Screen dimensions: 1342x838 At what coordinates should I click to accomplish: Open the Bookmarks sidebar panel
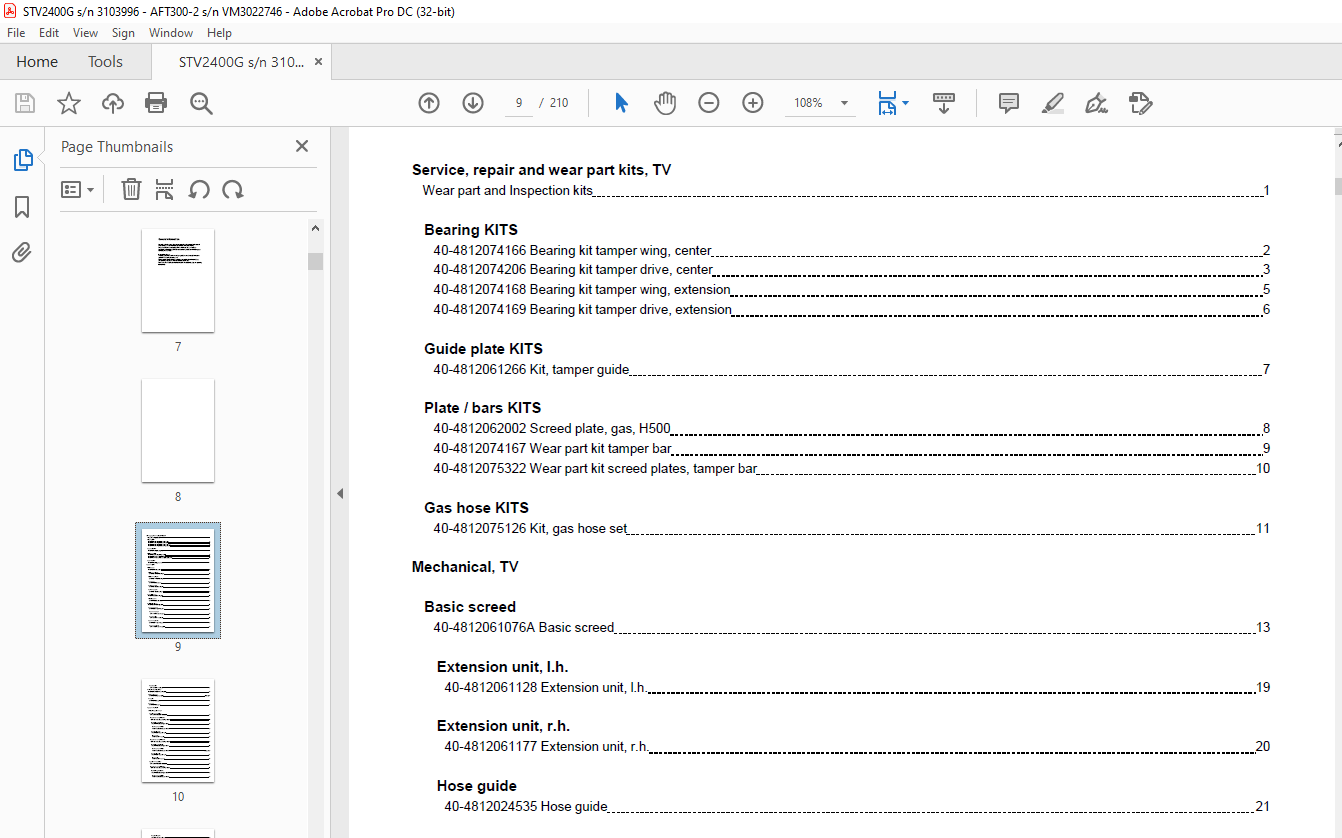click(22, 207)
